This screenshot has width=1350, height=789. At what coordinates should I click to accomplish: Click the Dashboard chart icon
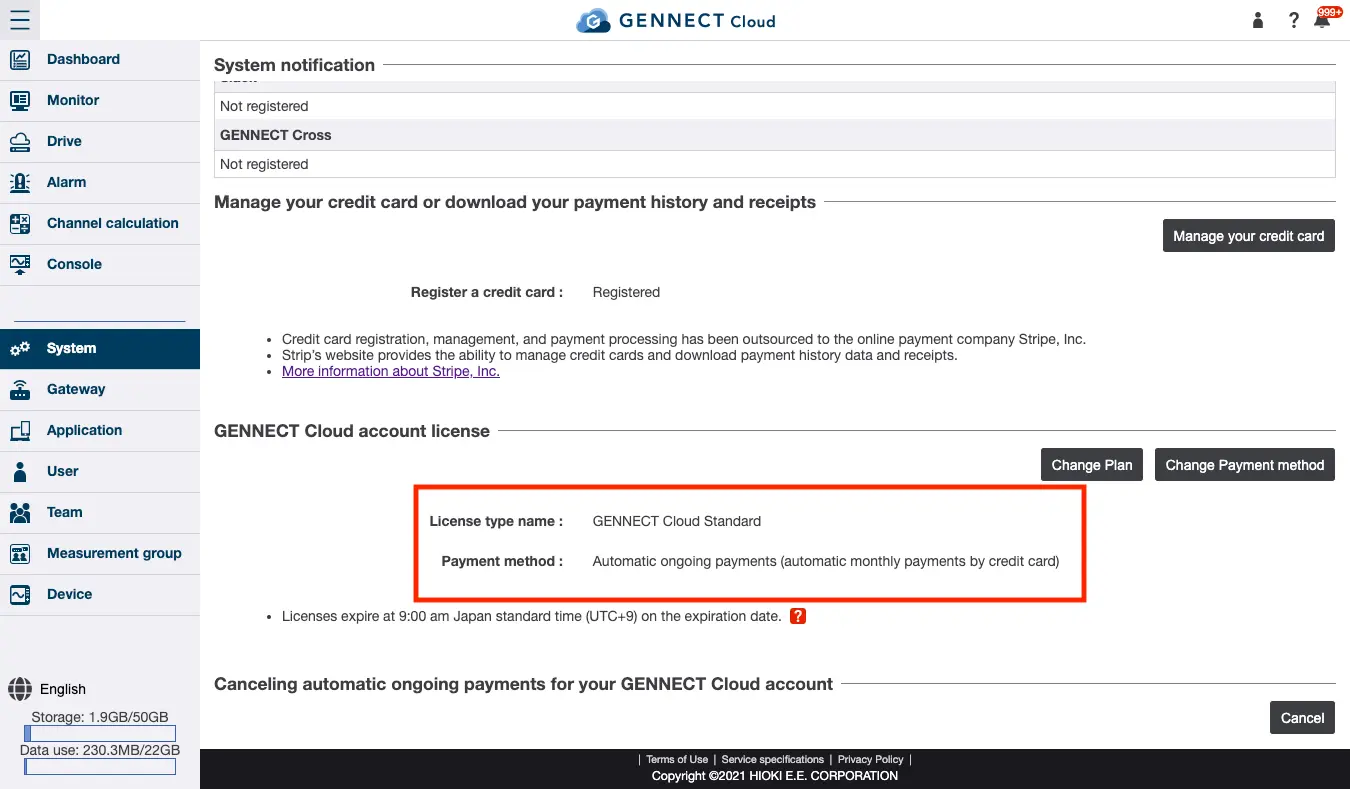click(20, 60)
